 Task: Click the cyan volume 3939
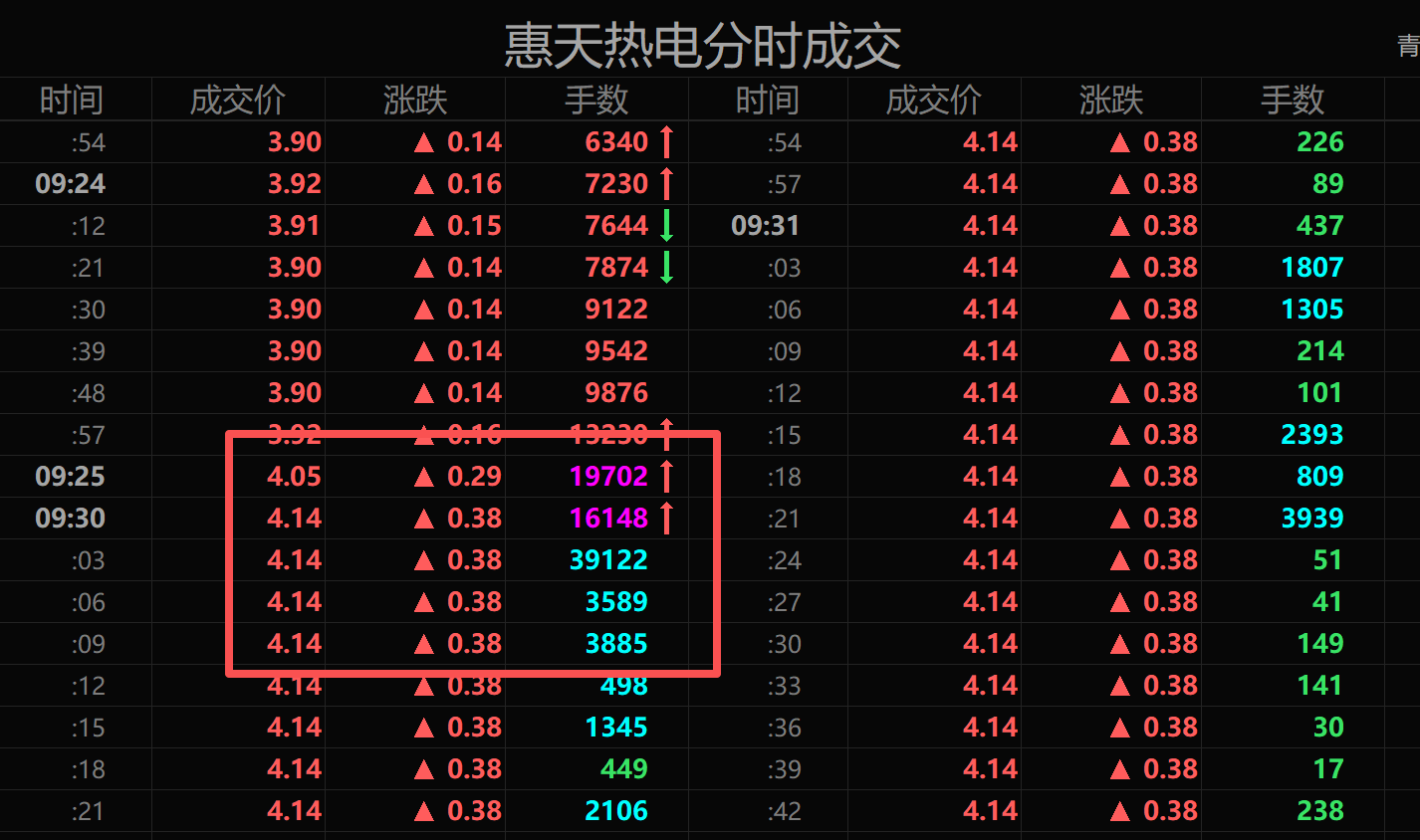[x=1312, y=519]
